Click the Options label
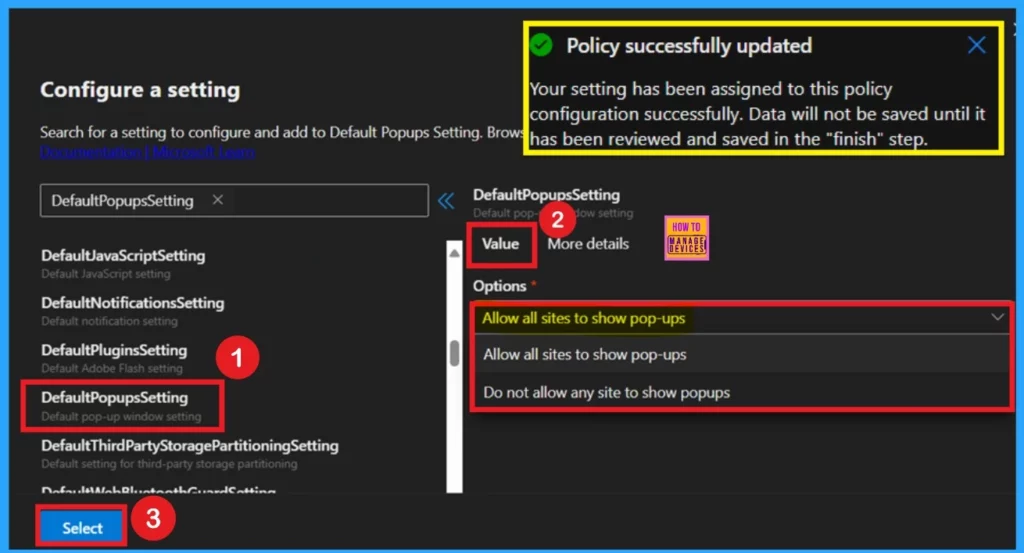Viewport: 1024px width, 553px height. coord(500,286)
